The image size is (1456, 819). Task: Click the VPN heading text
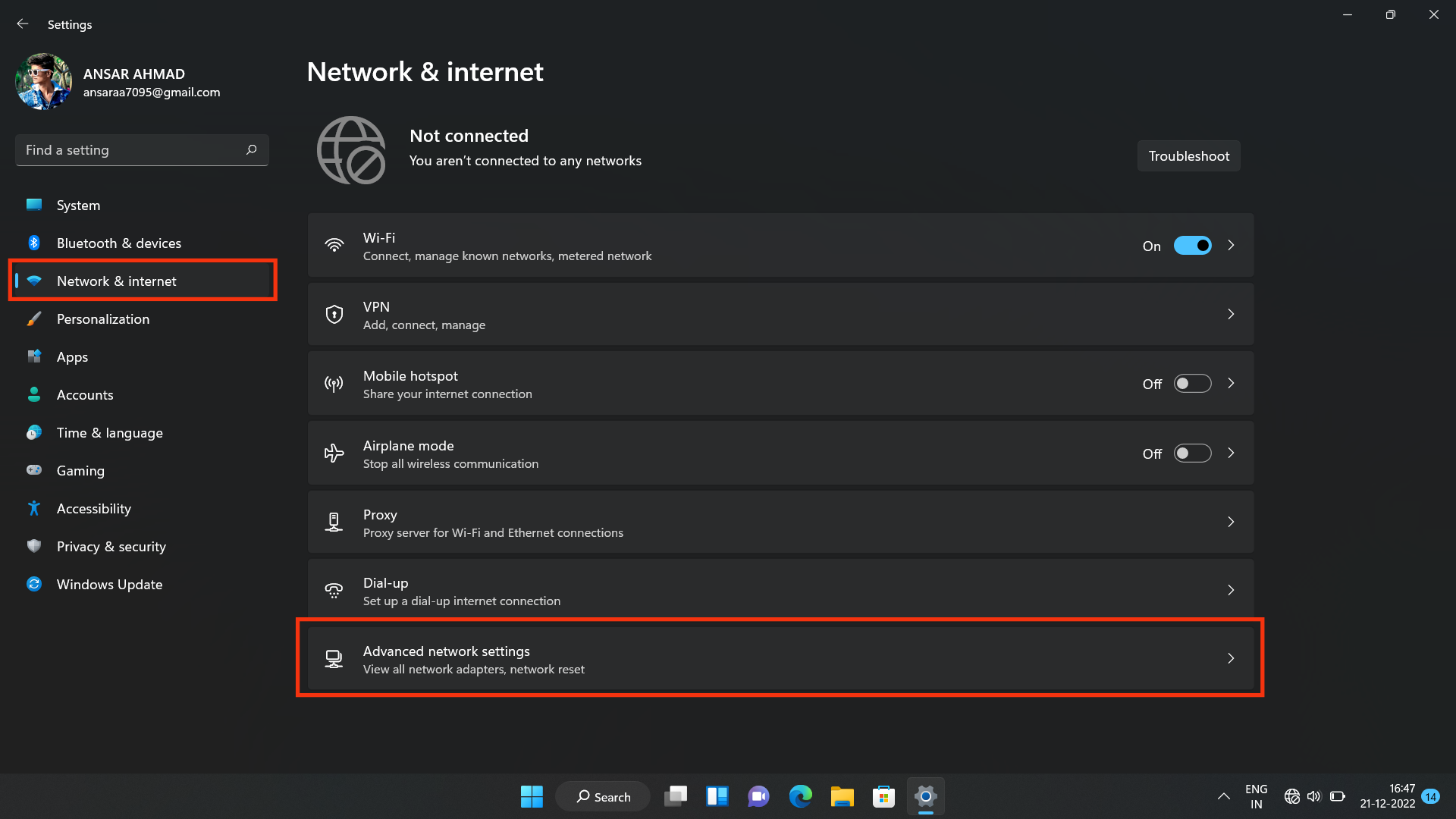click(x=376, y=307)
